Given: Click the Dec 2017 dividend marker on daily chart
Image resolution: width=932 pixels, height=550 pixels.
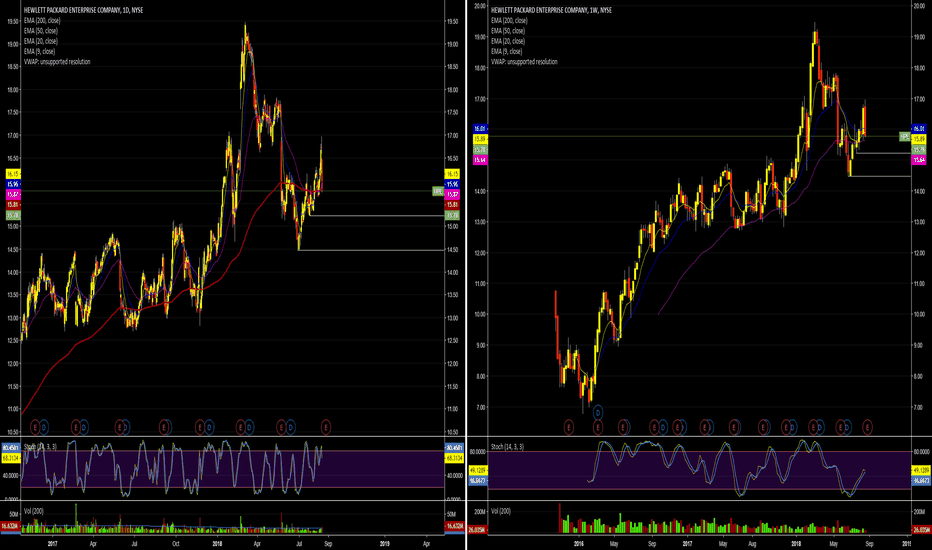Looking at the screenshot, I should [209, 427].
